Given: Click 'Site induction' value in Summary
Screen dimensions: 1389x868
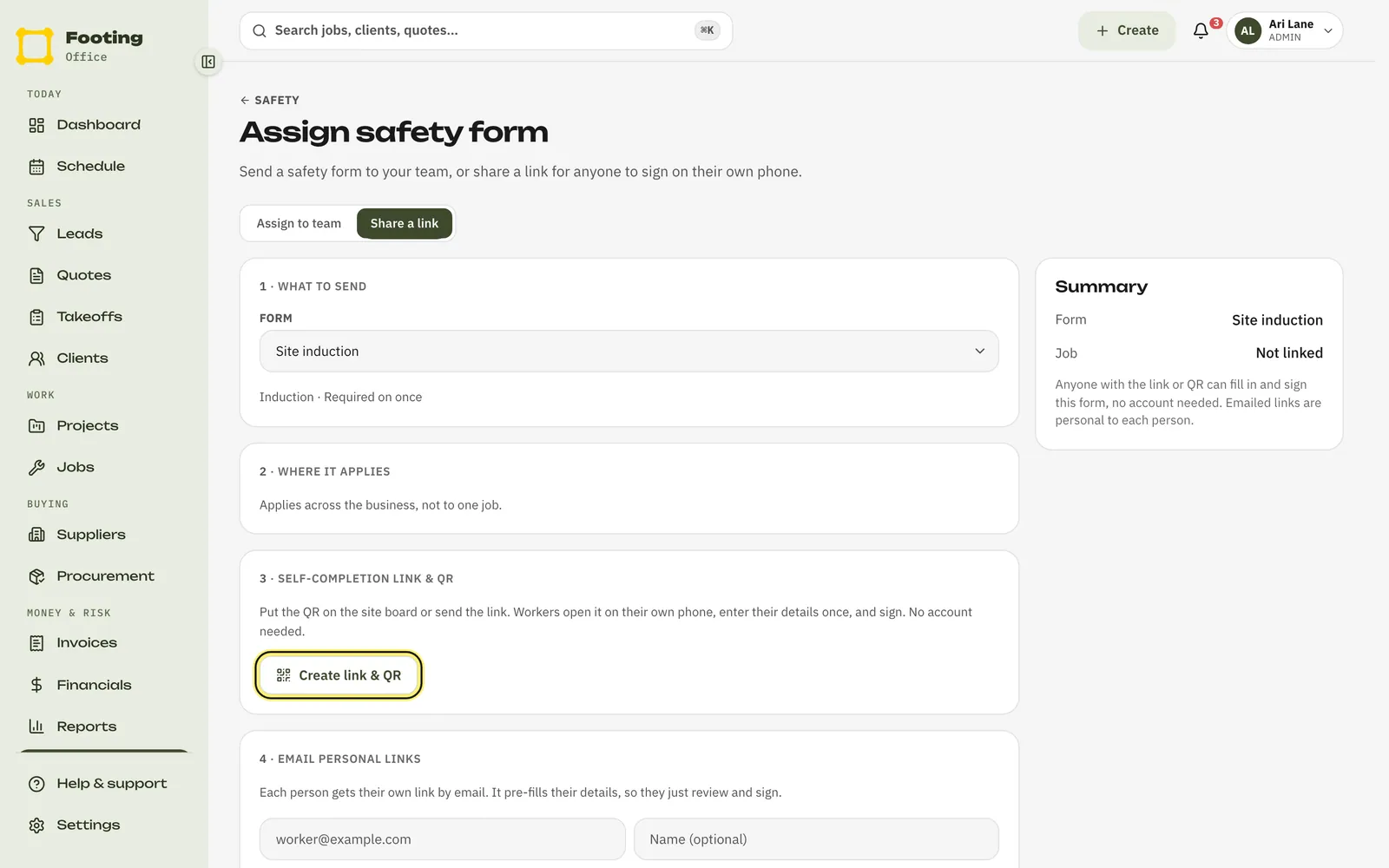Looking at the screenshot, I should 1277,320.
